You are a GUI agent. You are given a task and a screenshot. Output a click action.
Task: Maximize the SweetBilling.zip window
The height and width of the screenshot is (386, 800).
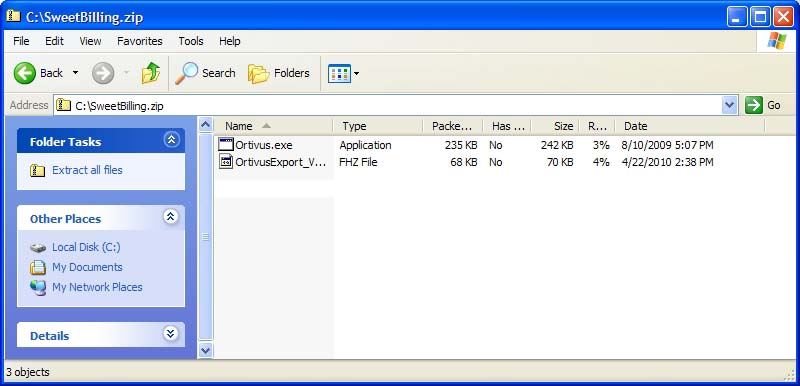coord(760,17)
